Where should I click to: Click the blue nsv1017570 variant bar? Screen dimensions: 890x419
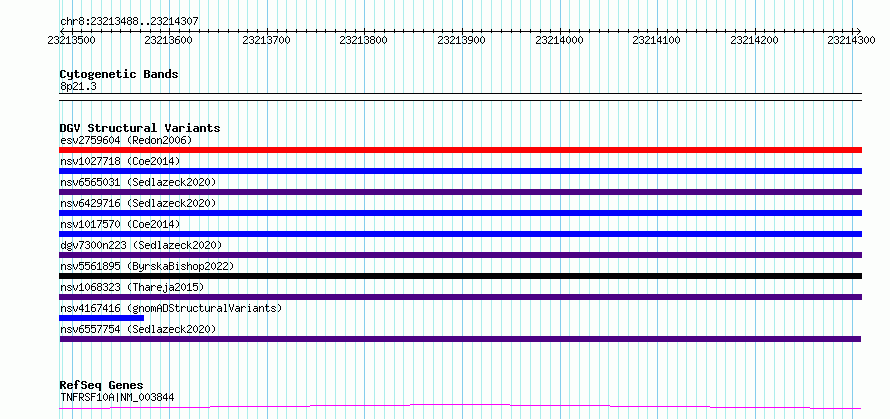click(460, 234)
